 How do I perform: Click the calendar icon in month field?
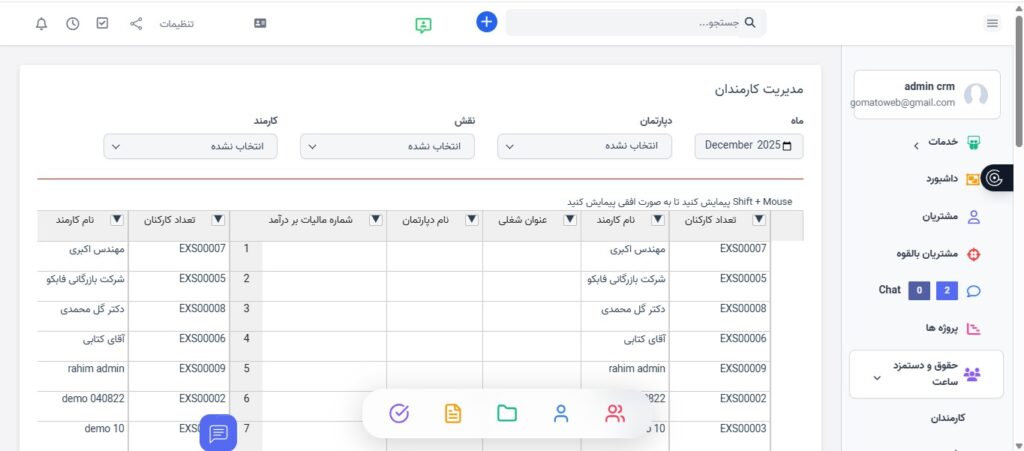(x=786, y=146)
